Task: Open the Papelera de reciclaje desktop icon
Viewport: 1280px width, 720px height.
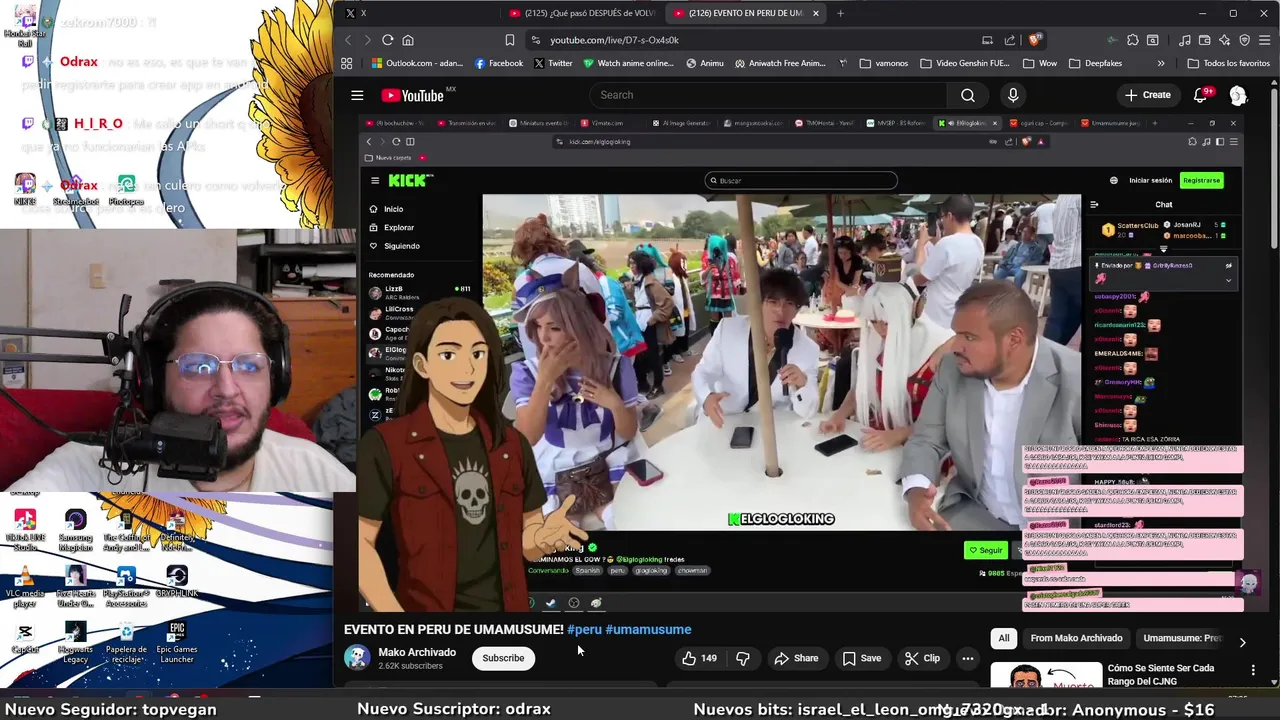Action: point(126,642)
